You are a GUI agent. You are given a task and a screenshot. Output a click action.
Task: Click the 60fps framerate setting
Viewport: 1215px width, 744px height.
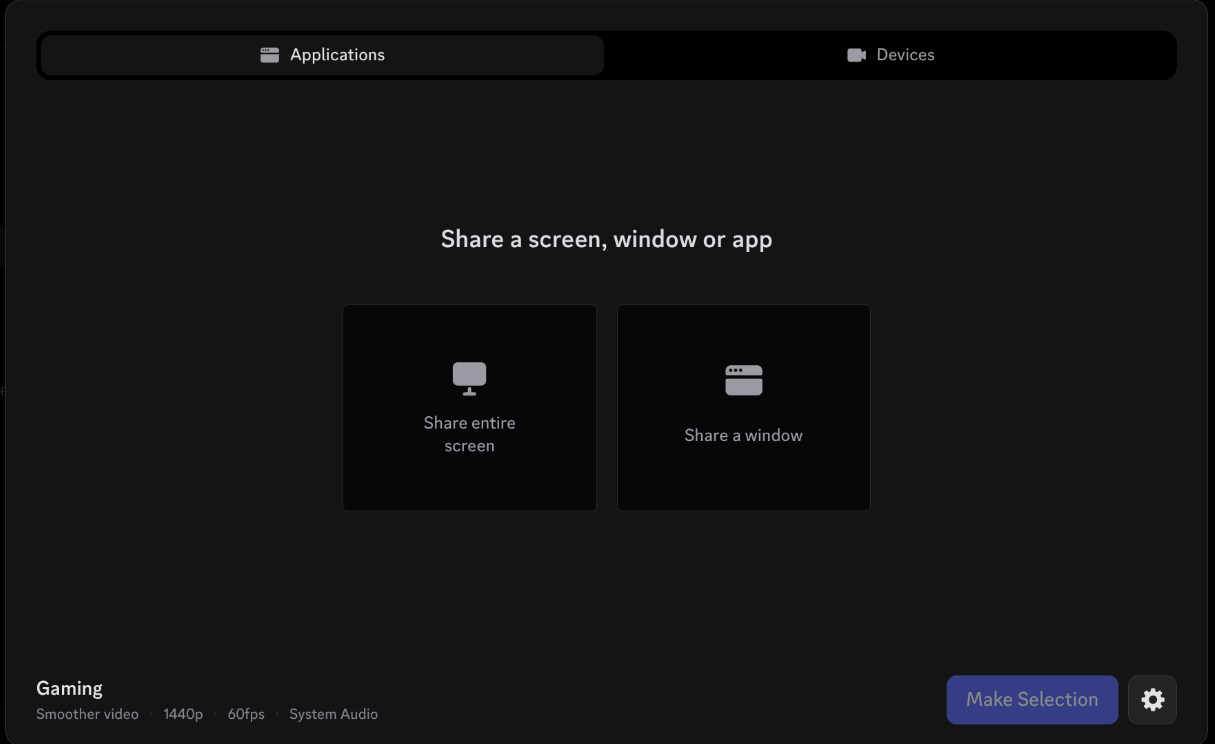pos(245,714)
